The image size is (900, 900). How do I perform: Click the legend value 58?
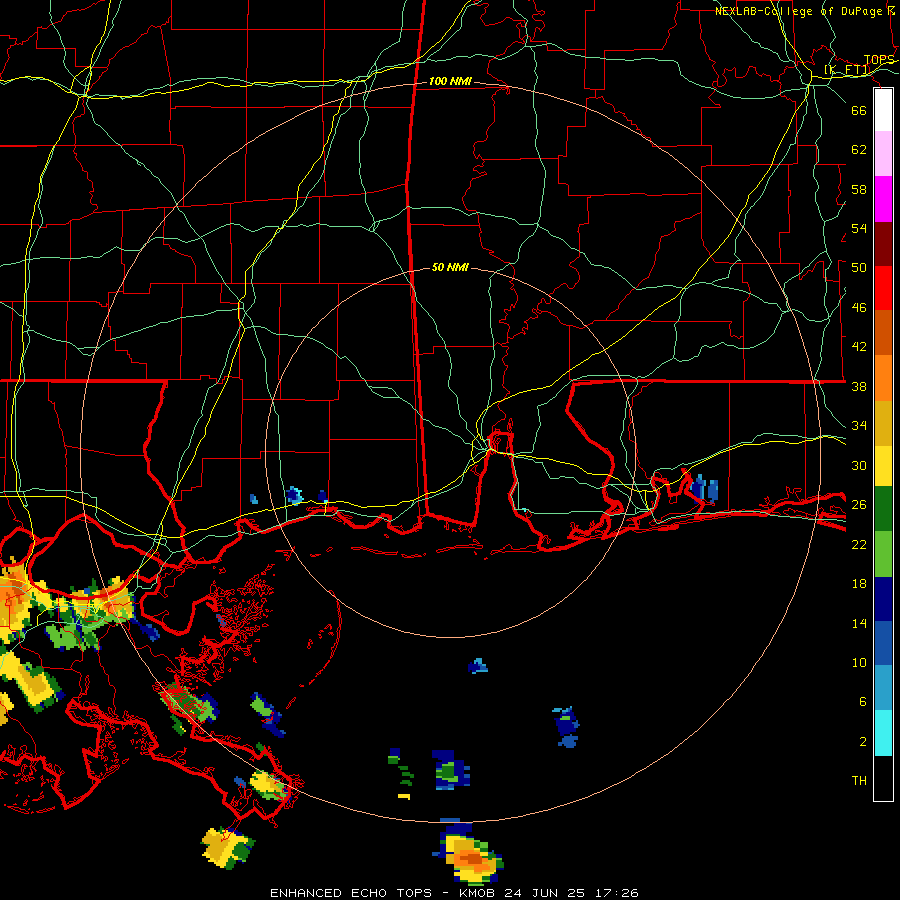859,189
